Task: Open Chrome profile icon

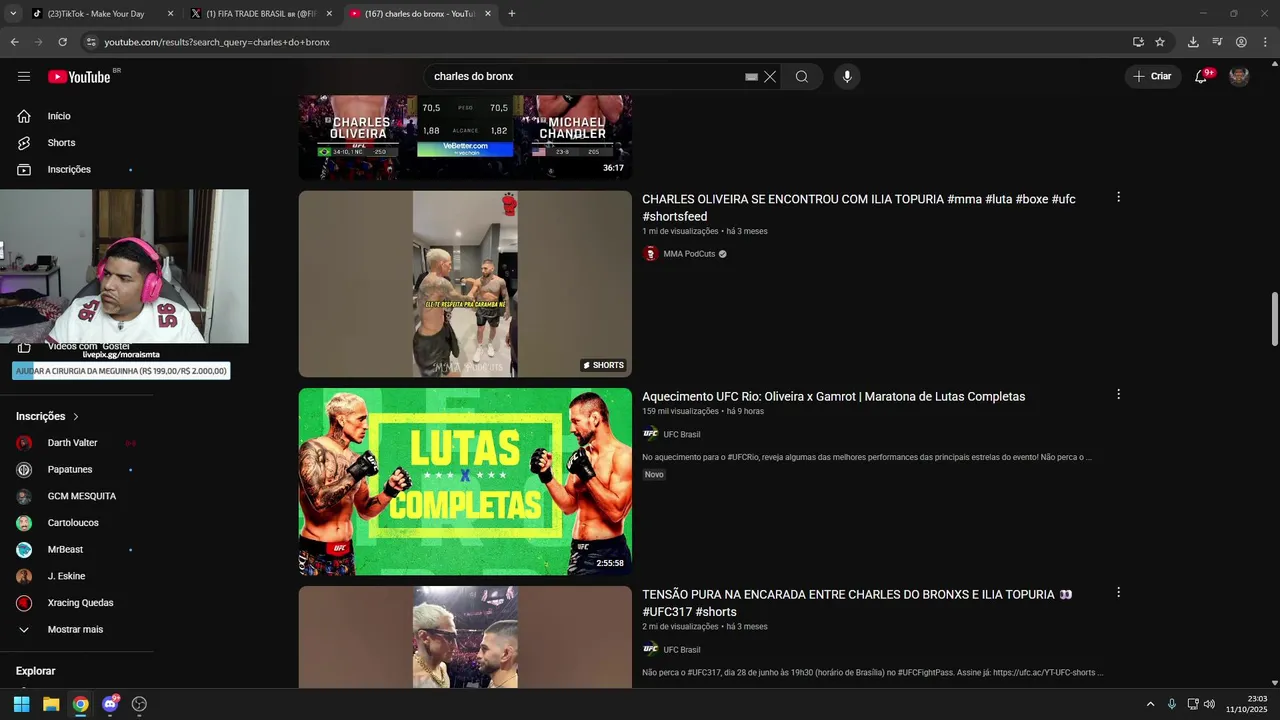Action: 1241,42
